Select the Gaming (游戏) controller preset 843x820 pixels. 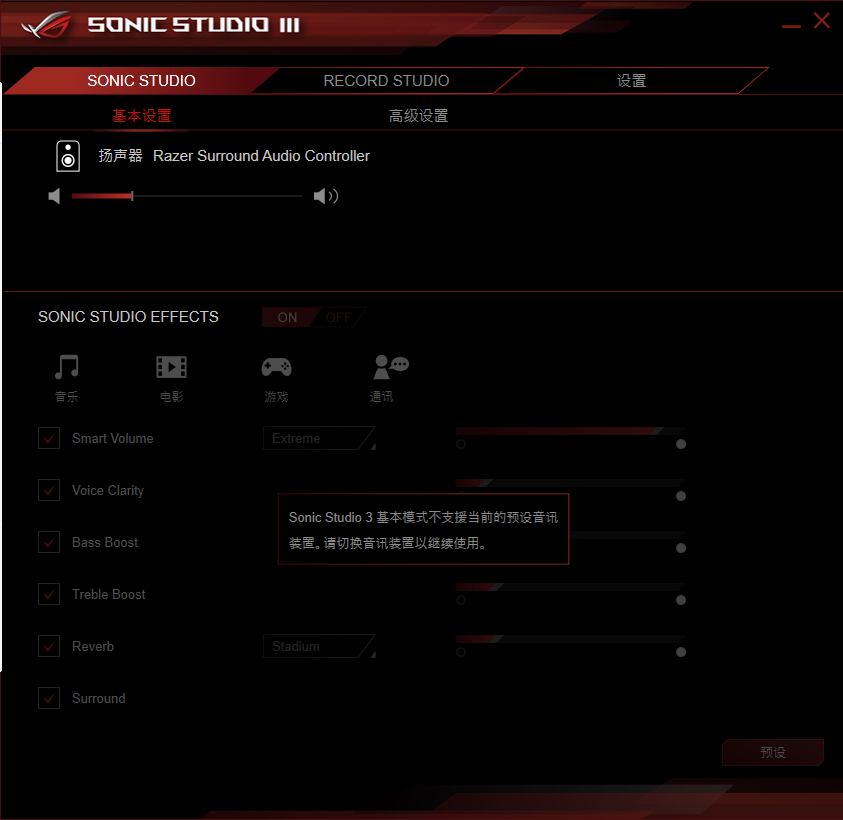(276, 378)
